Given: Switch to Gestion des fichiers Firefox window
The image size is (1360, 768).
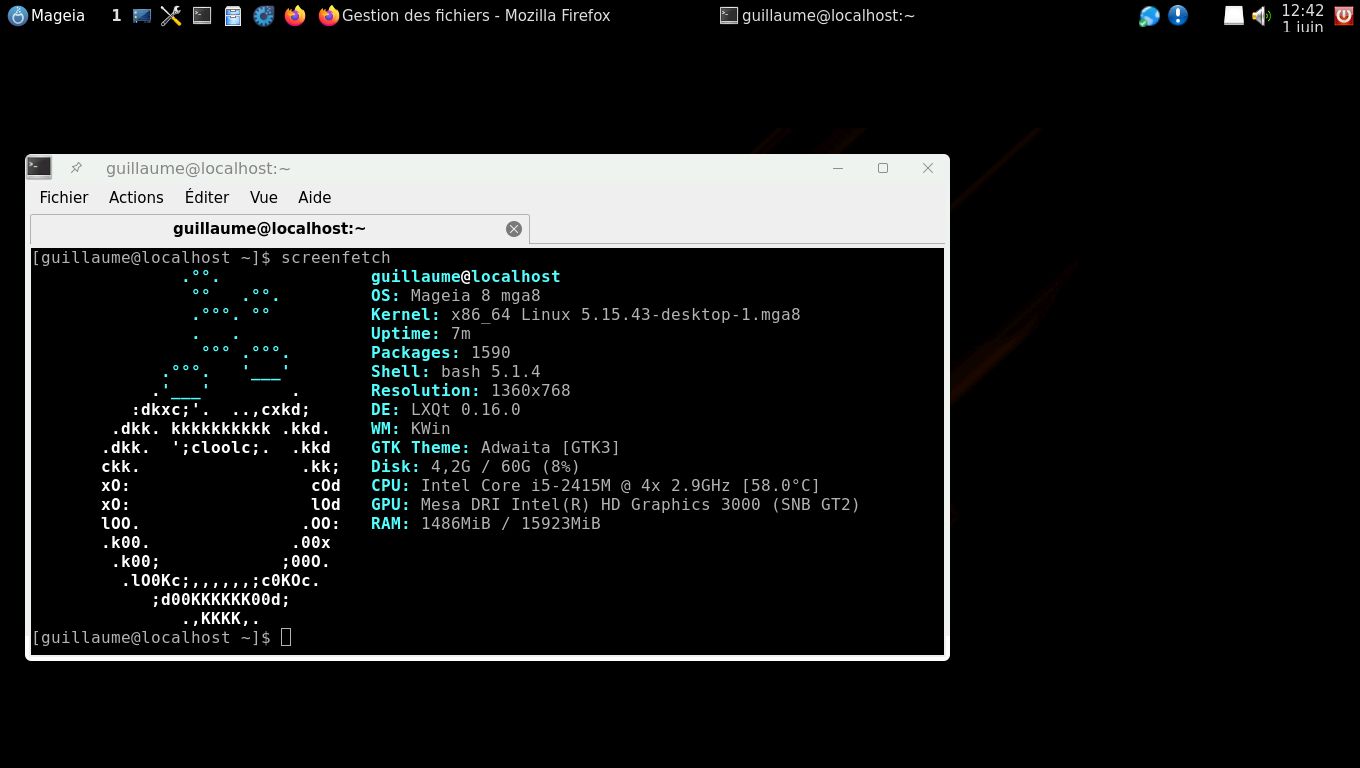Looking at the screenshot, I should (x=464, y=15).
